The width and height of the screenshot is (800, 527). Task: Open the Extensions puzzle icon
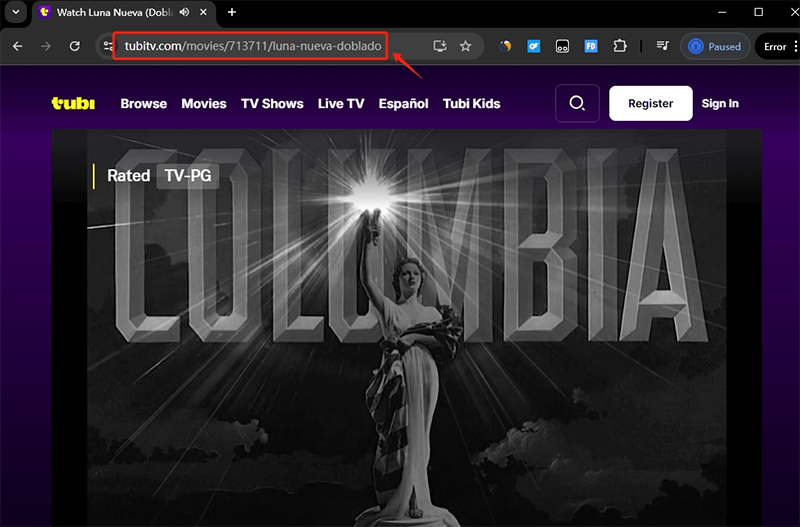[x=619, y=46]
